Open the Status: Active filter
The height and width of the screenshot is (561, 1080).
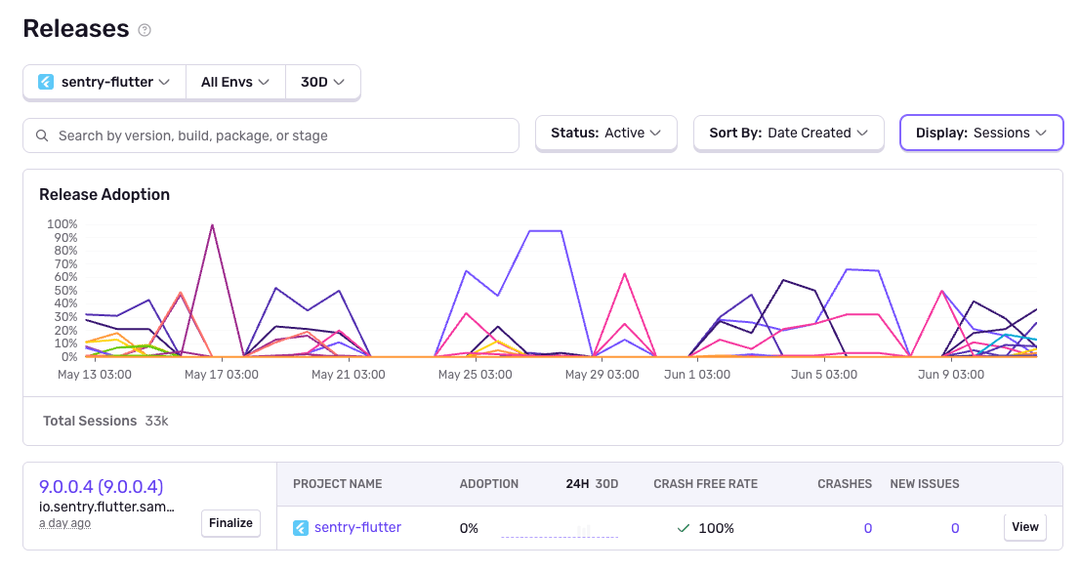coord(606,133)
